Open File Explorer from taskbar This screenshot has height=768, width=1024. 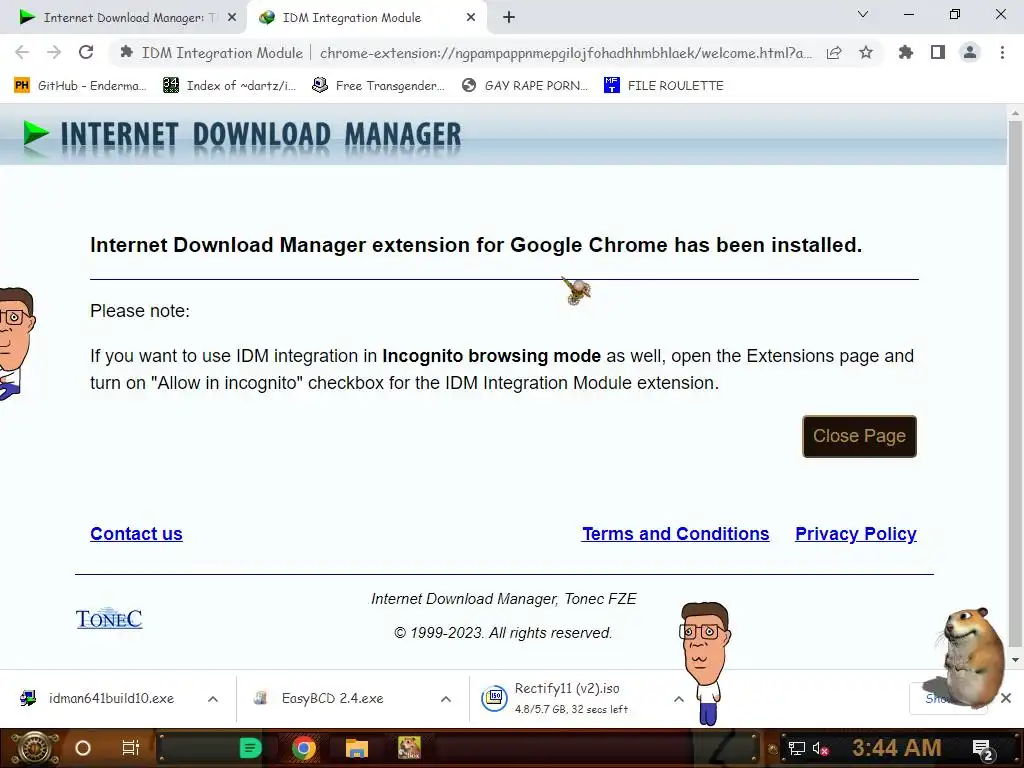point(357,748)
